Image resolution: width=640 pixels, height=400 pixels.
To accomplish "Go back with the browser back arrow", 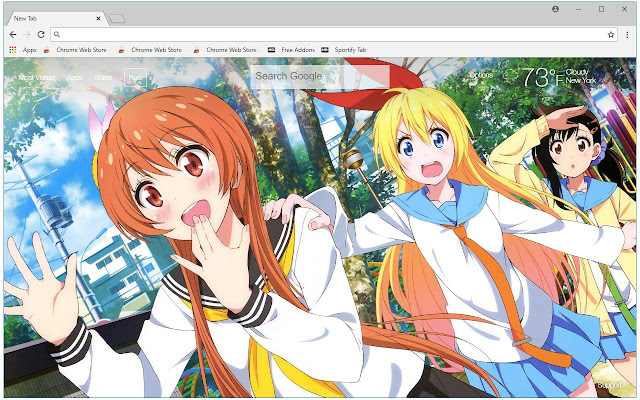I will click(13, 35).
